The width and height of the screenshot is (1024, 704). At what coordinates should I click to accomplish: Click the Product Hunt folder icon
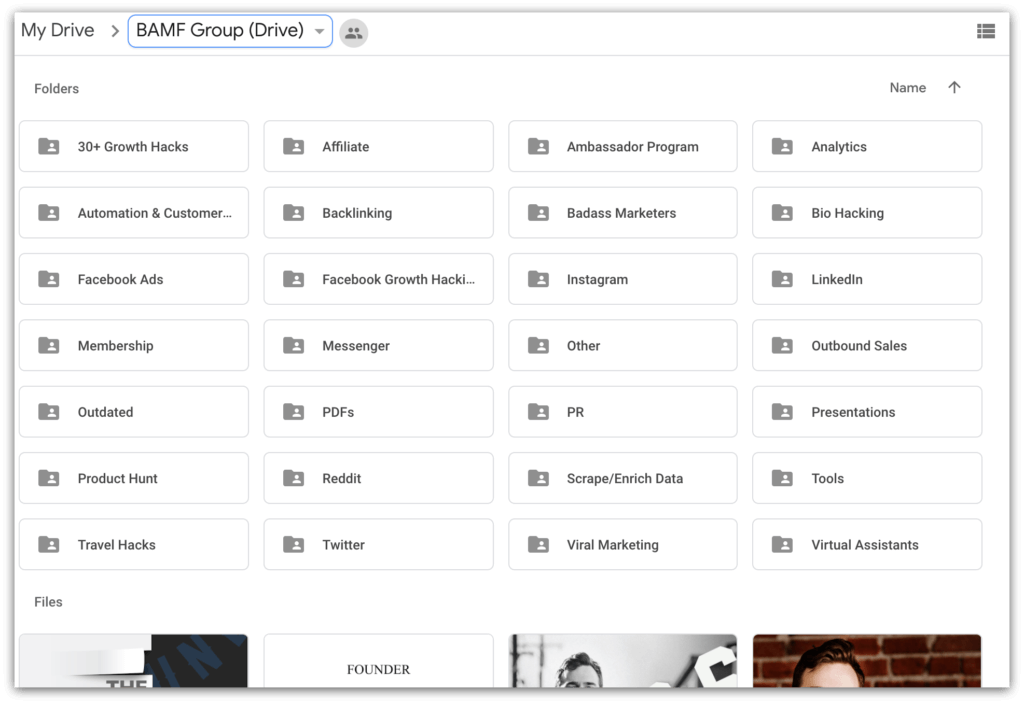49,478
